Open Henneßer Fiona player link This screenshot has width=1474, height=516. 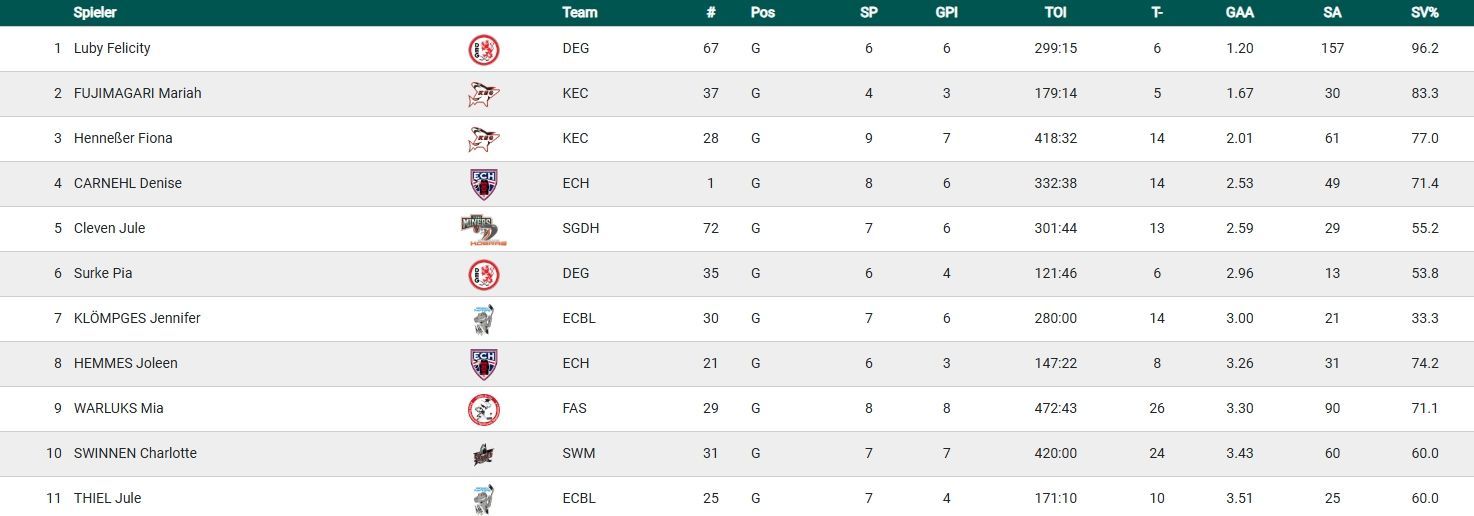point(123,139)
